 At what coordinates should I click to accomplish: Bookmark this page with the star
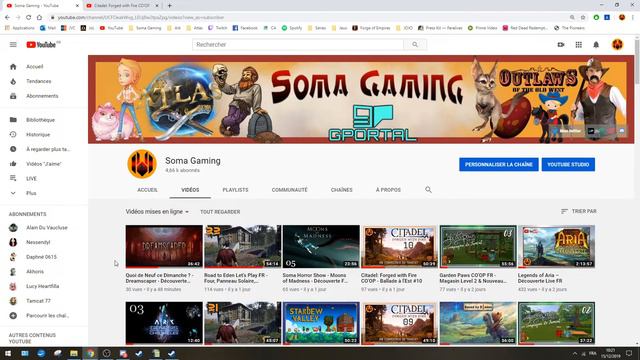click(583, 18)
